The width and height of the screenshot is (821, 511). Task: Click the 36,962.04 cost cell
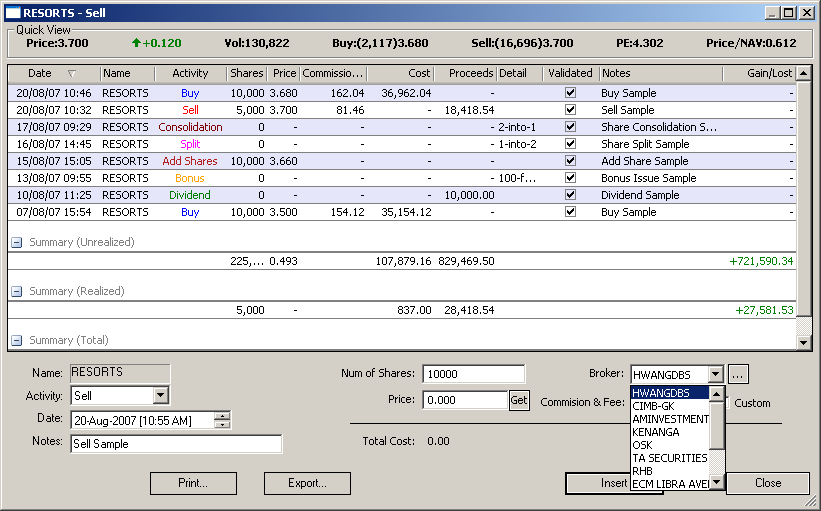[406, 93]
